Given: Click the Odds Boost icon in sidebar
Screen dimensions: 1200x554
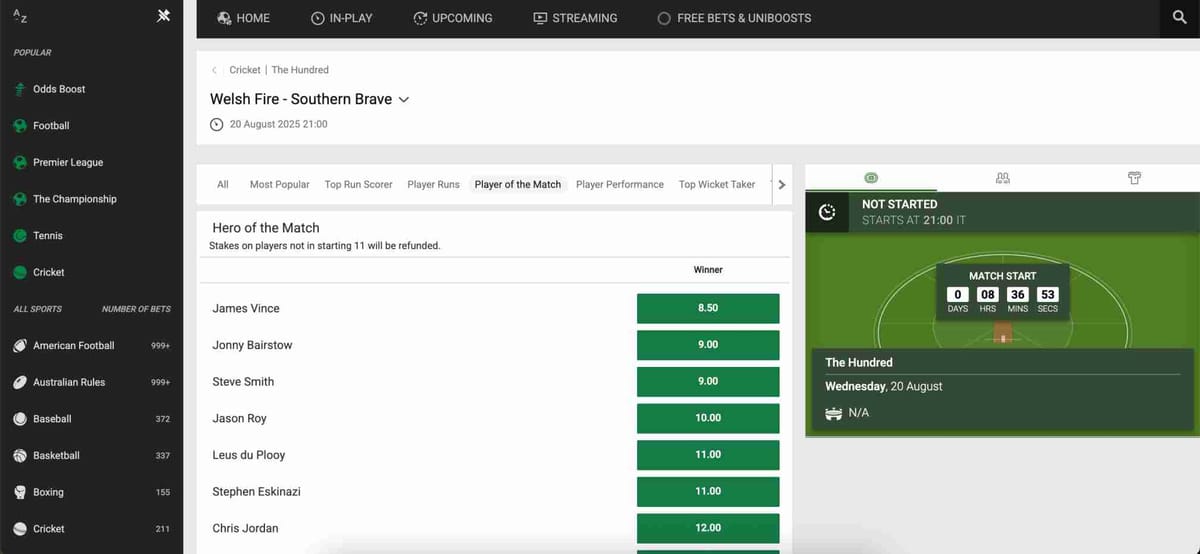Looking at the screenshot, I should click(x=20, y=89).
